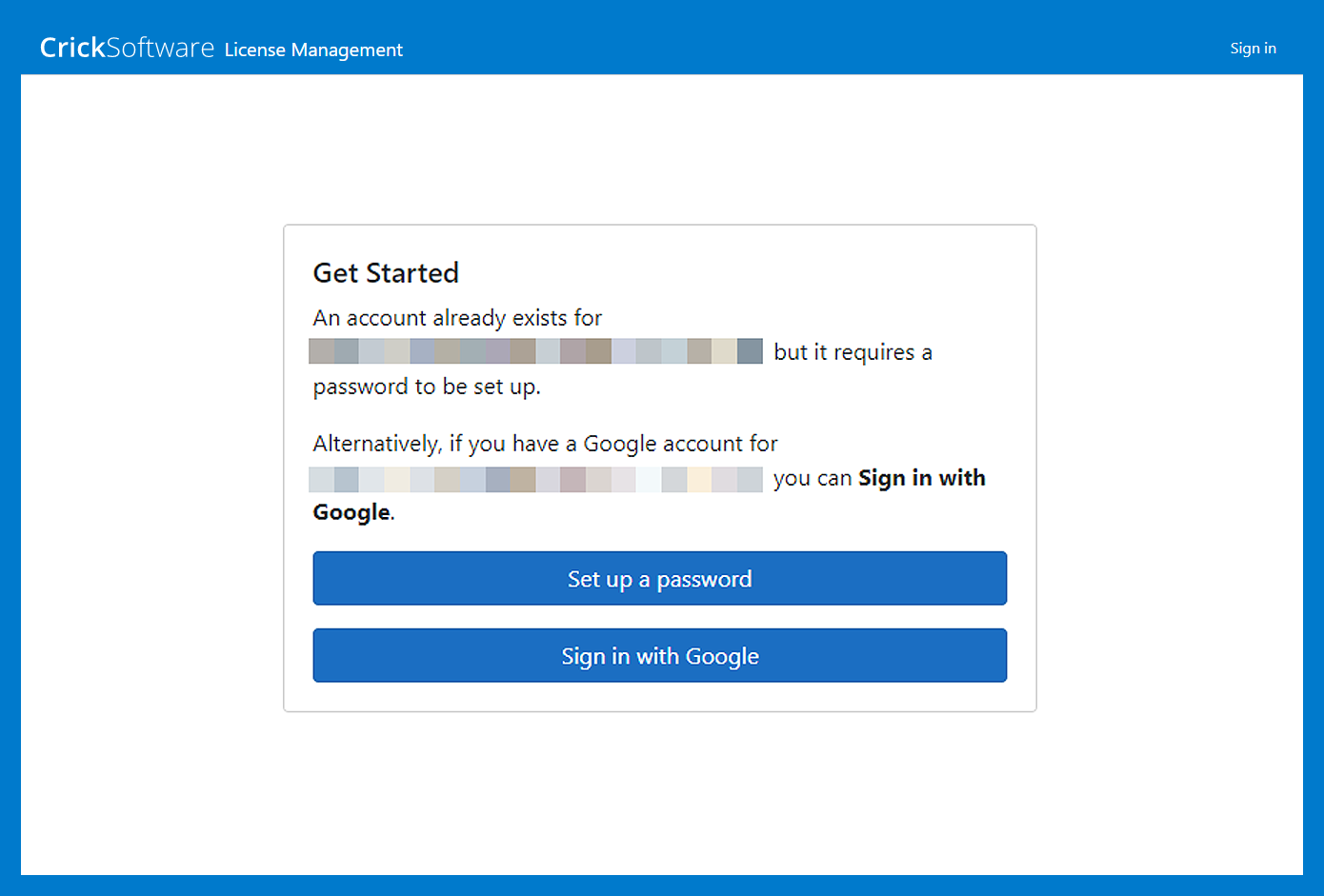
Task: Click the bold 'Crick' part of the logo
Action: click(72, 48)
